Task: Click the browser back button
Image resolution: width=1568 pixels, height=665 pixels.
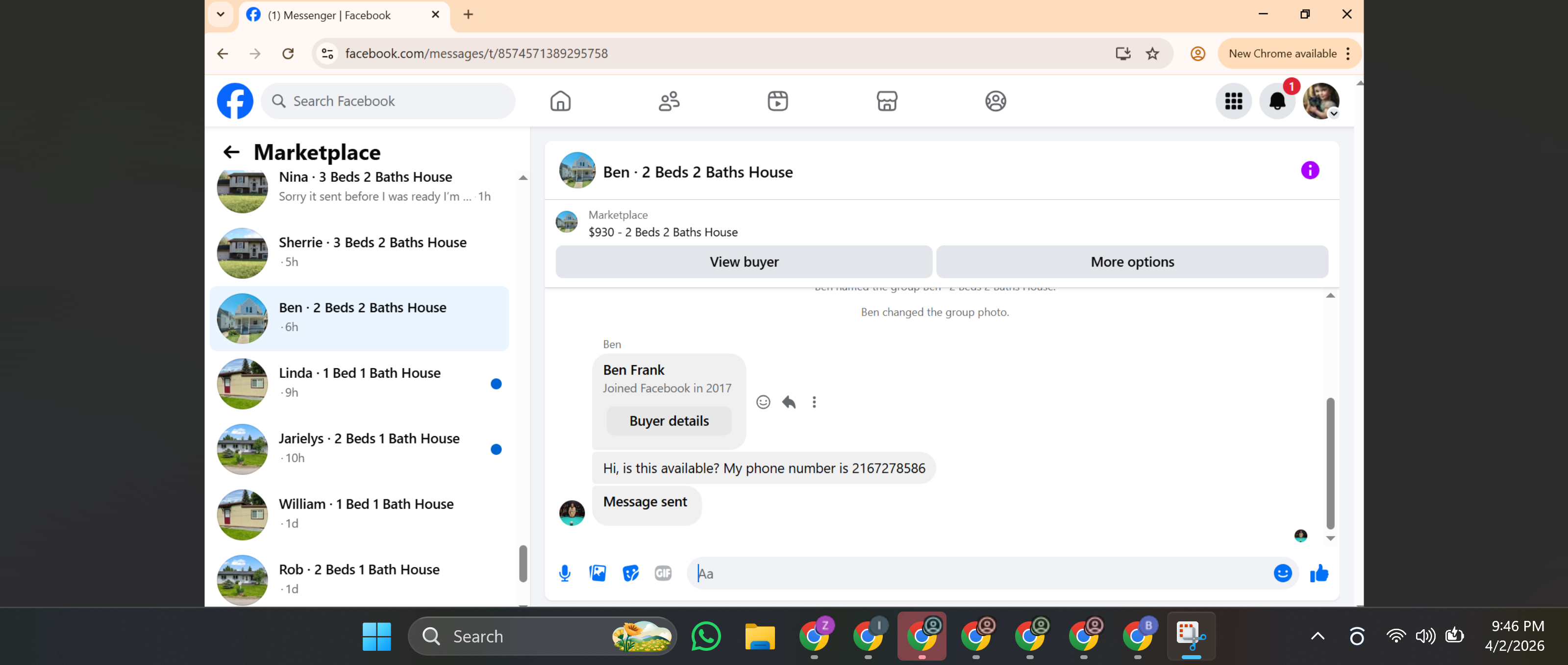Action: [x=222, y=53]
